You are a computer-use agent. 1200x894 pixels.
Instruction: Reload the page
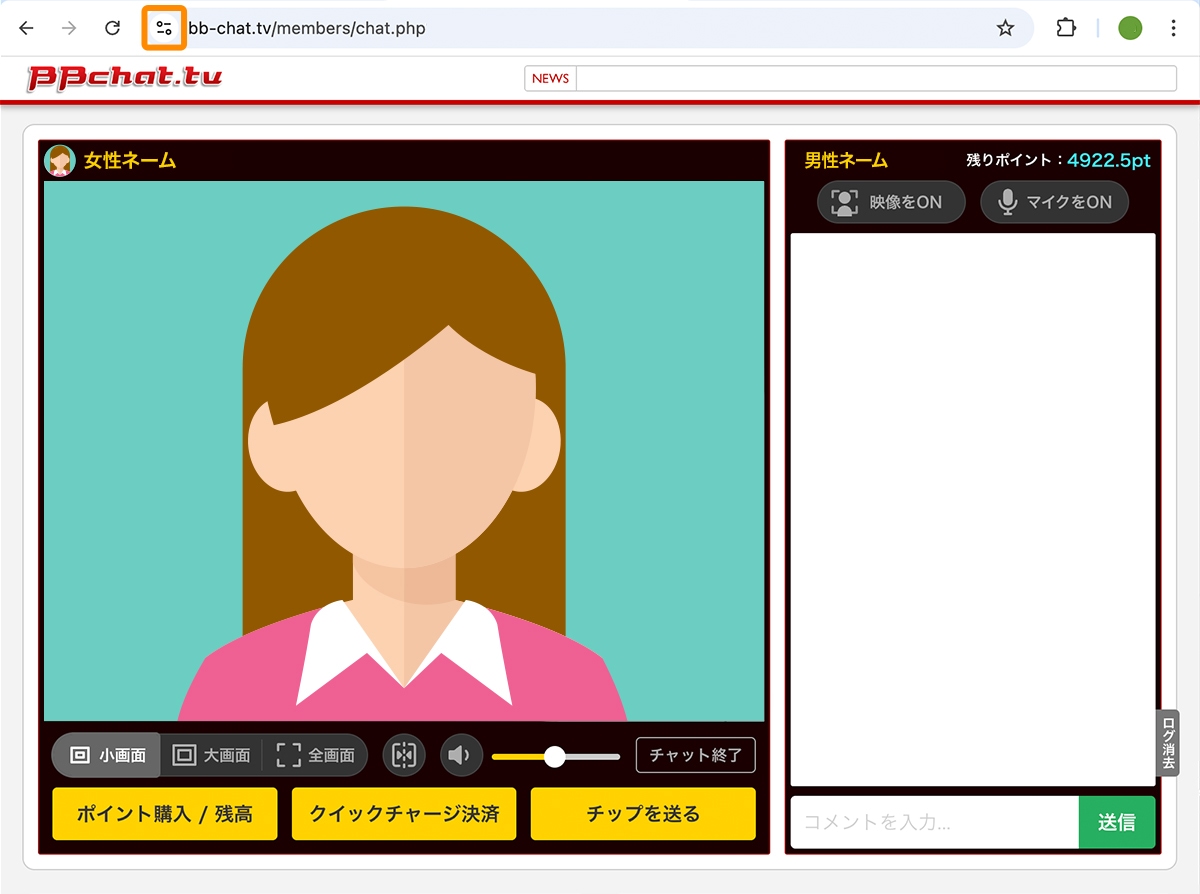pos(112,28)
